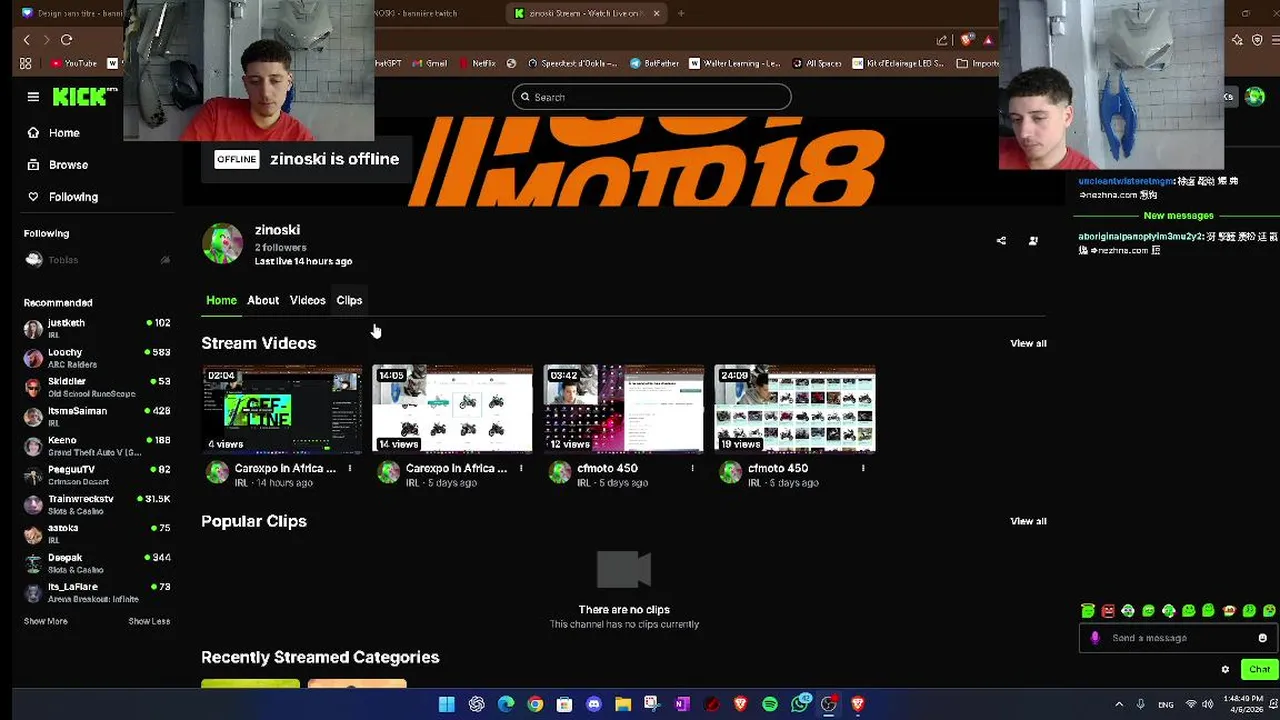Focus the Kick search field

click(x=652, y=97)
